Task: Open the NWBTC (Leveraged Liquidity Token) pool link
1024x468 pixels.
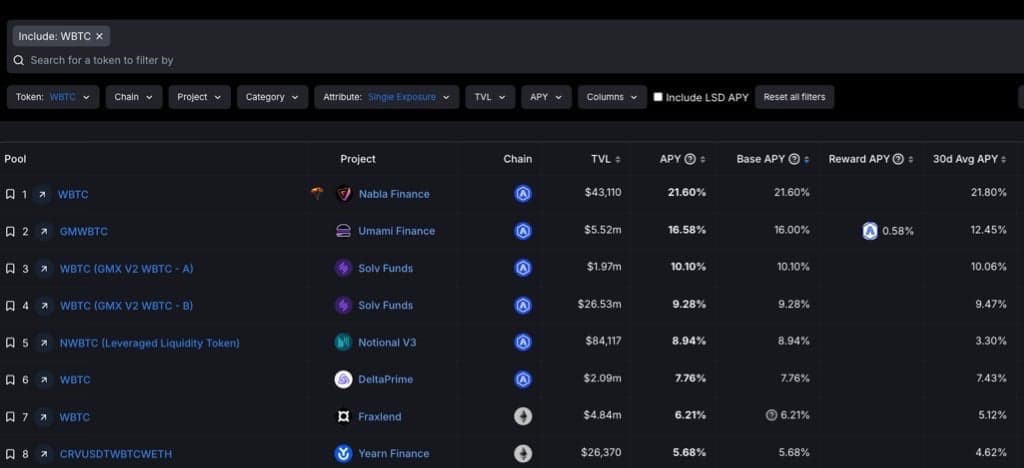Action: pos(149,343)
